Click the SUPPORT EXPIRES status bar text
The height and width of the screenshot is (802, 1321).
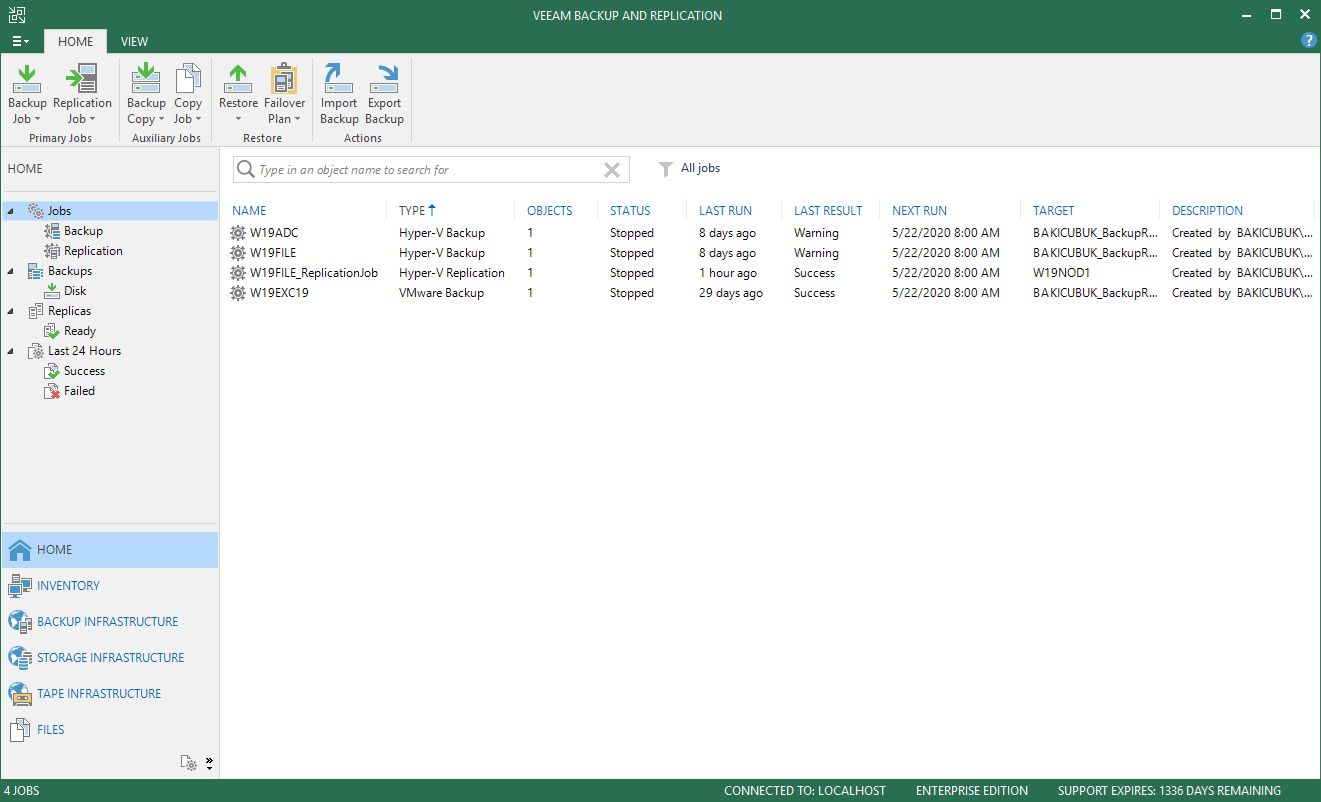tap(1169, 791)
